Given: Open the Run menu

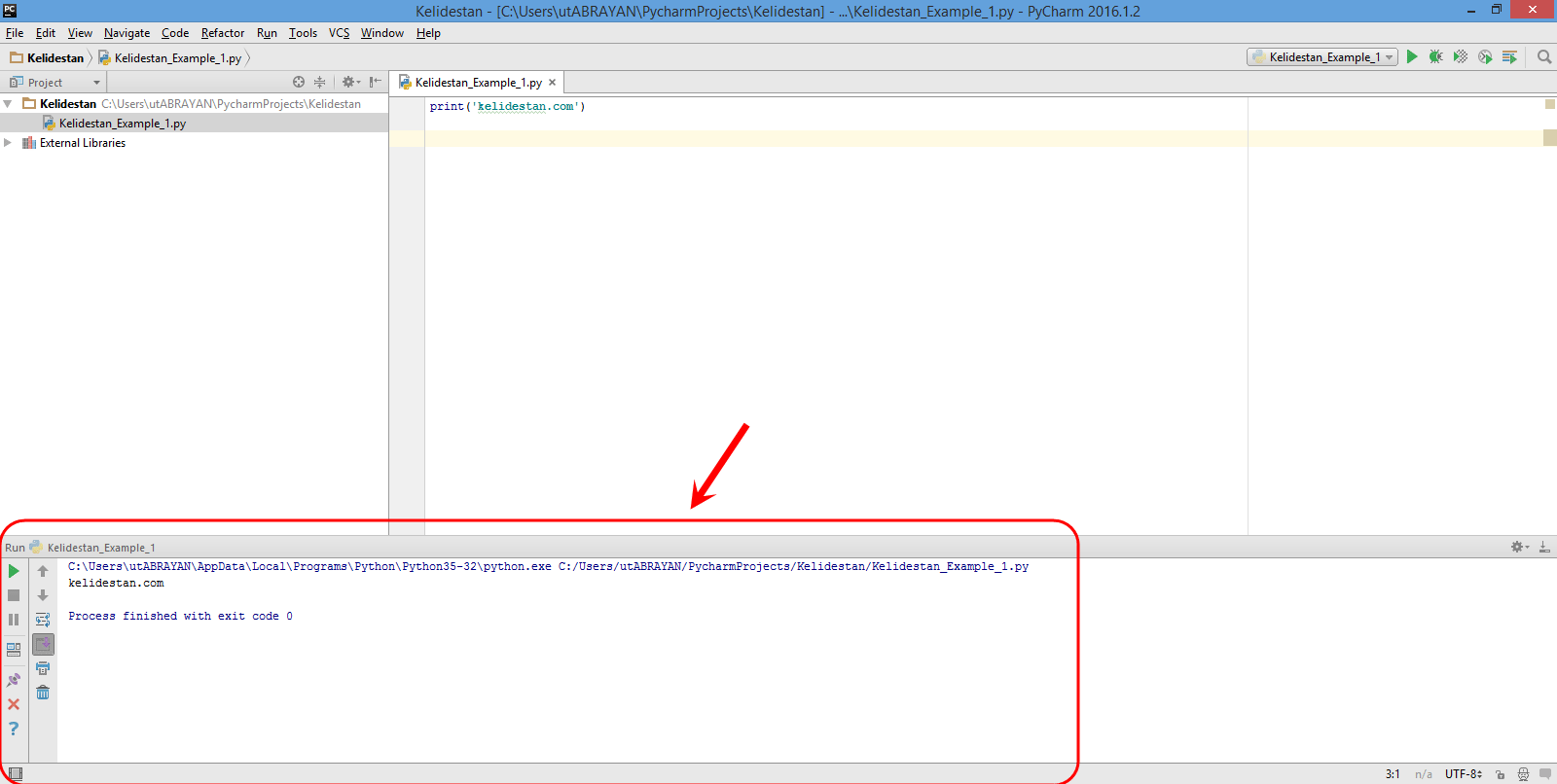Looking at the screenshot, I should (x=267, y=33).
